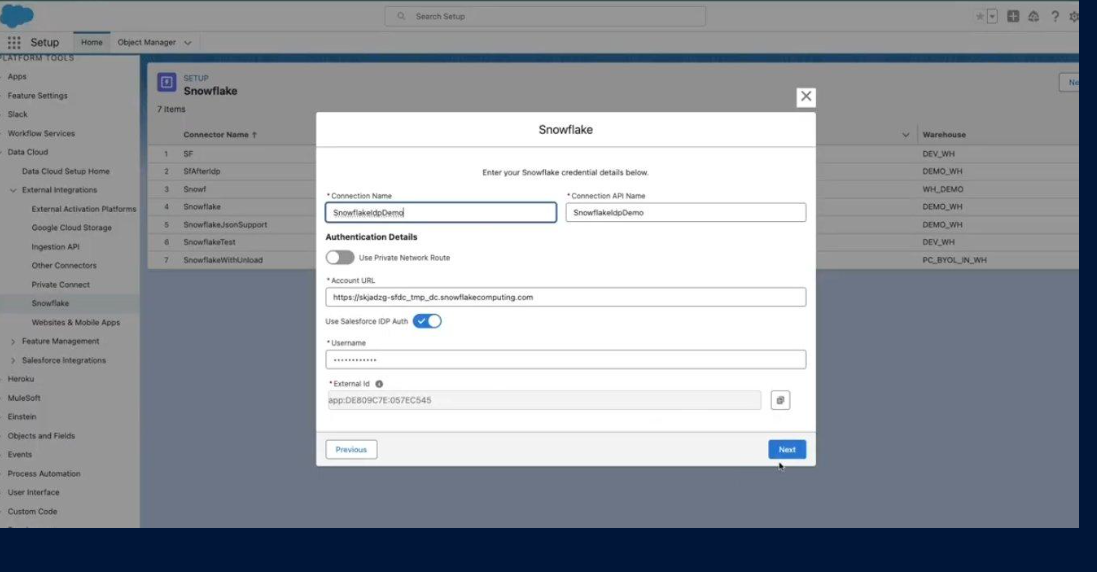The height and width of the screenshot is (572, 1097).
Task: Click the PC_BYOL_IN_WH warehouse cell
Action: 954,260
